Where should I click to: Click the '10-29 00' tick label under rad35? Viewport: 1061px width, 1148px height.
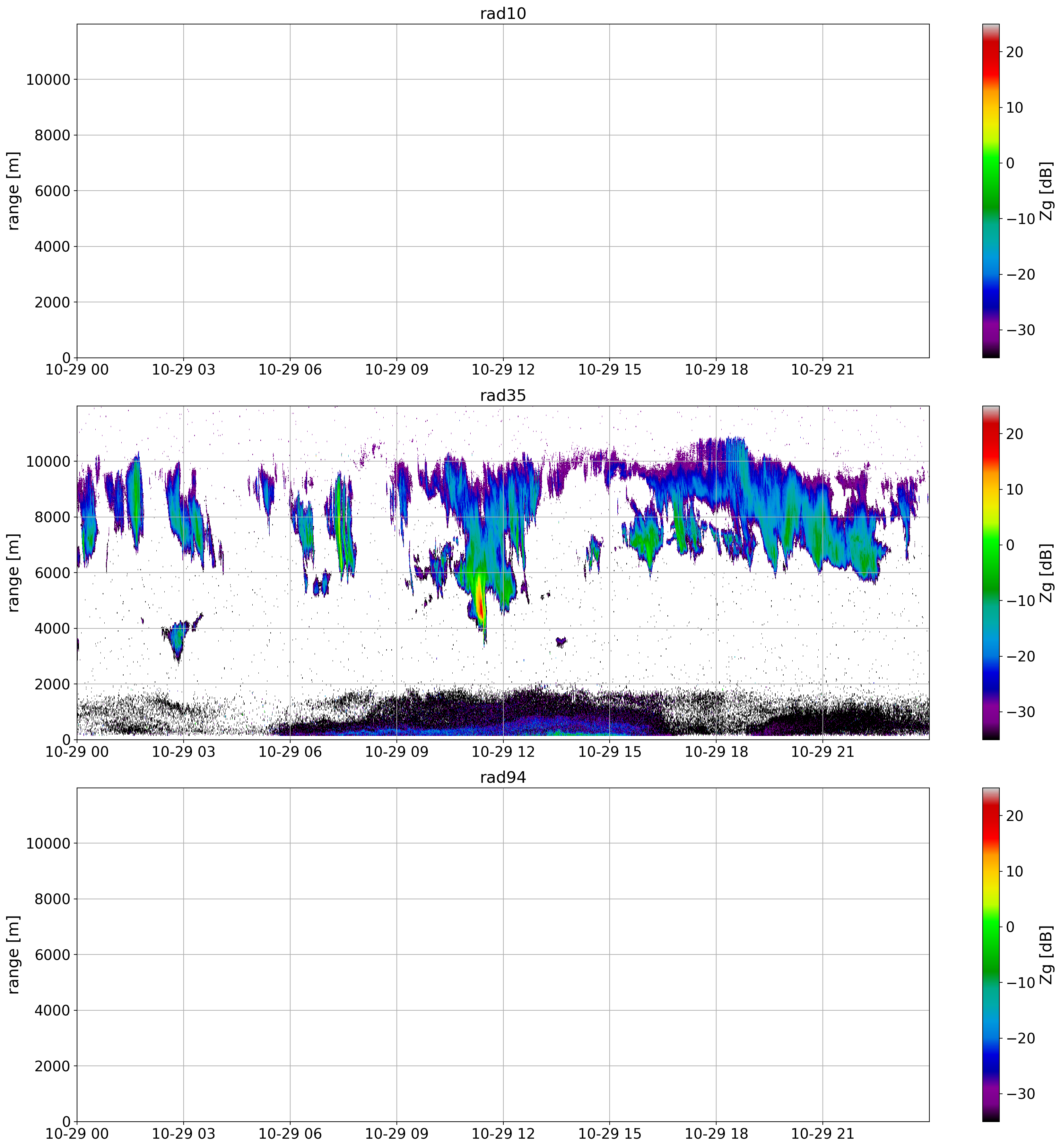click(77, 752)
